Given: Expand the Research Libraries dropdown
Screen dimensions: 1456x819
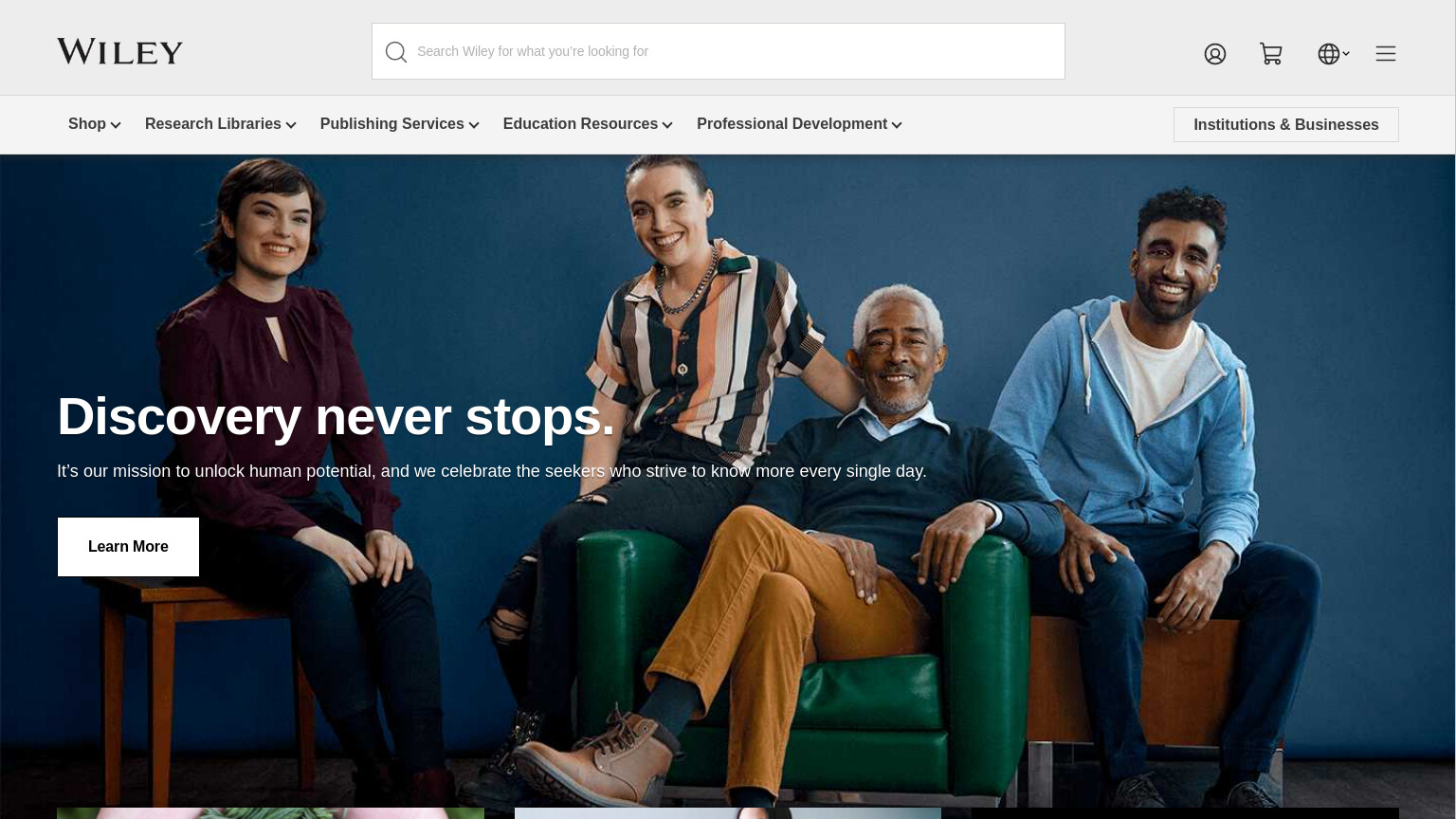Looking at the screenshot, I should [221, 124].
